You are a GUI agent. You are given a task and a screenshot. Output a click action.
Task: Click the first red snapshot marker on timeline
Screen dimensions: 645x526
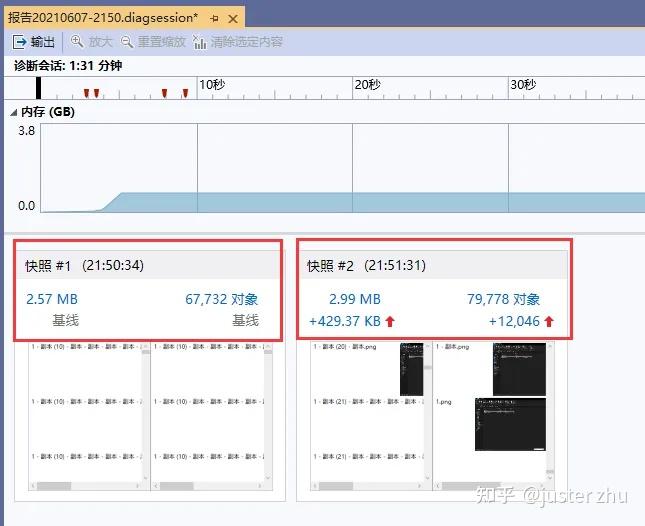(x=86, y=93)
